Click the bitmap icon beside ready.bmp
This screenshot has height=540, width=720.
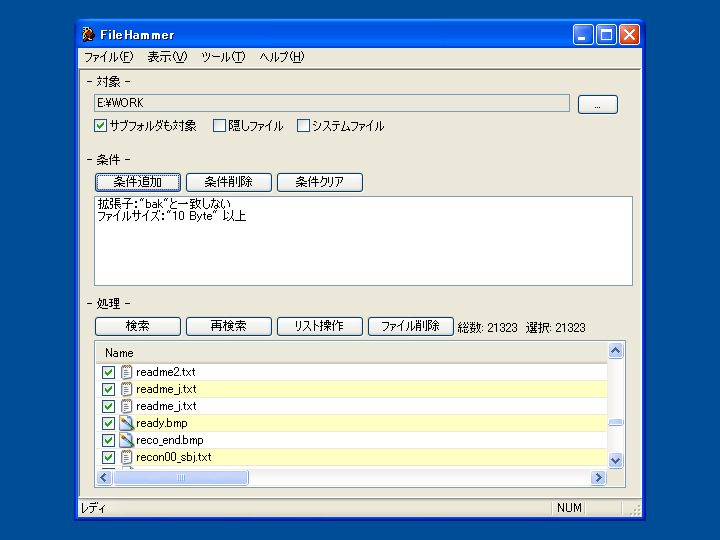pyautogui.click(x=126, y=423)
